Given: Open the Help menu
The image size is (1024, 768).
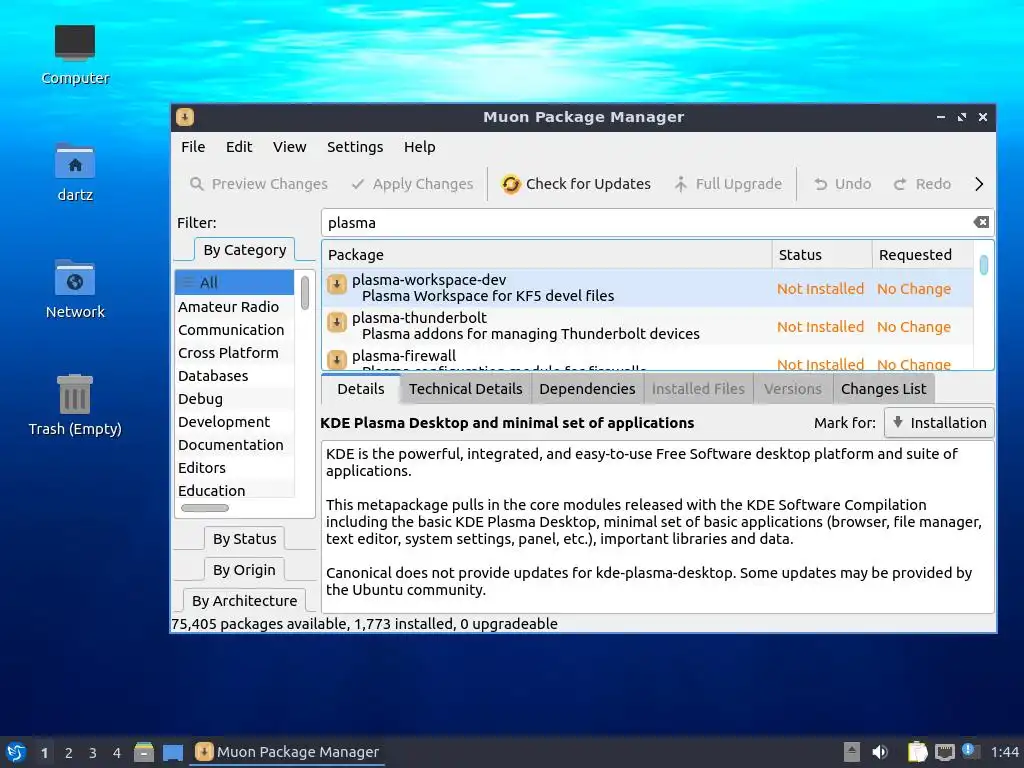Looking at the screenshot, I should [x=419, y=147].
